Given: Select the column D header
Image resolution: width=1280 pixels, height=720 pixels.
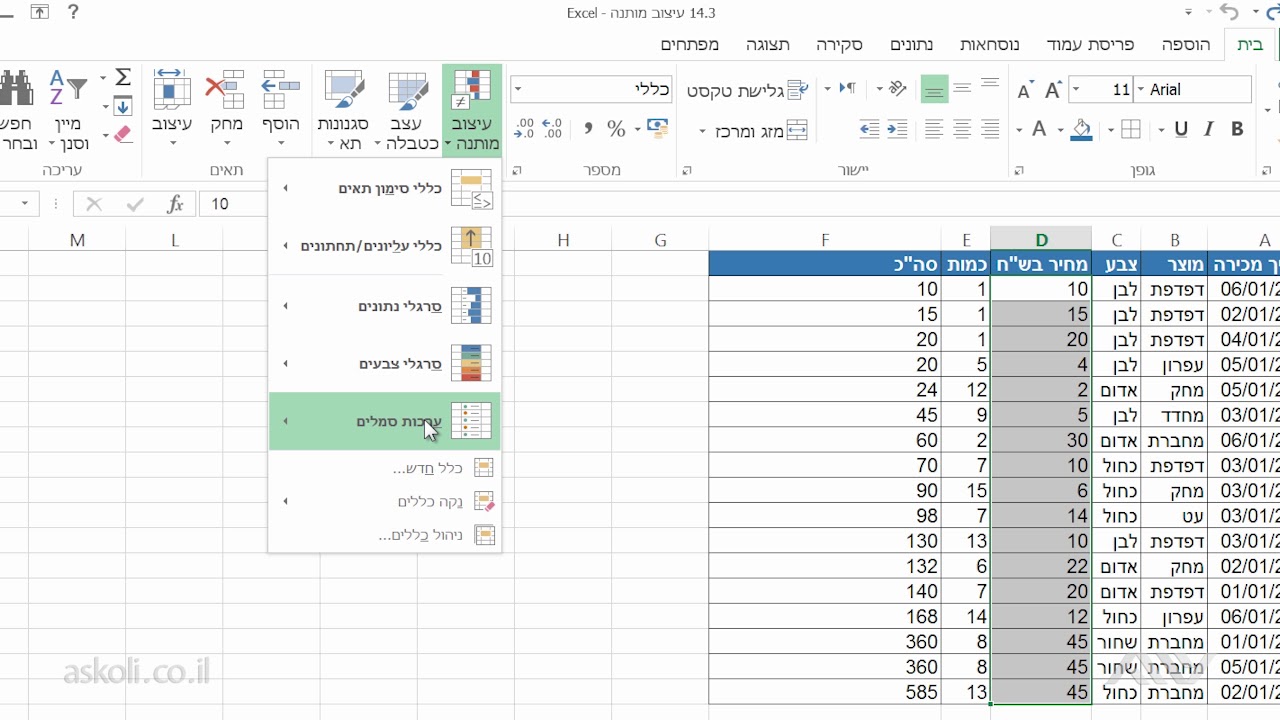Looking at the screenshot, I should pos(1041,240).
